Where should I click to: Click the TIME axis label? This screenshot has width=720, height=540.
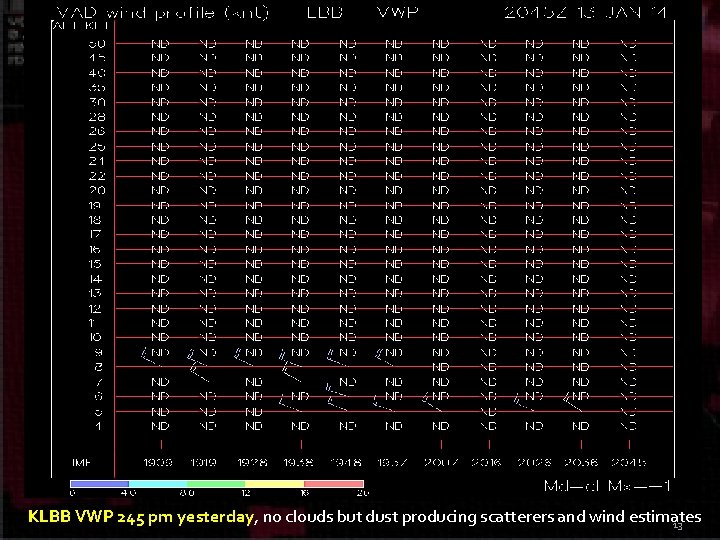[82, 462]
